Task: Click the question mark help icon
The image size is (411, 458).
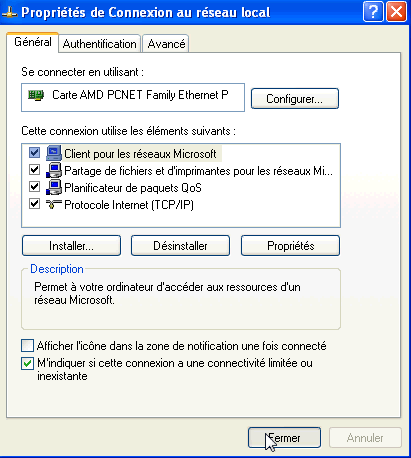Action: click(x=373, y=12)
